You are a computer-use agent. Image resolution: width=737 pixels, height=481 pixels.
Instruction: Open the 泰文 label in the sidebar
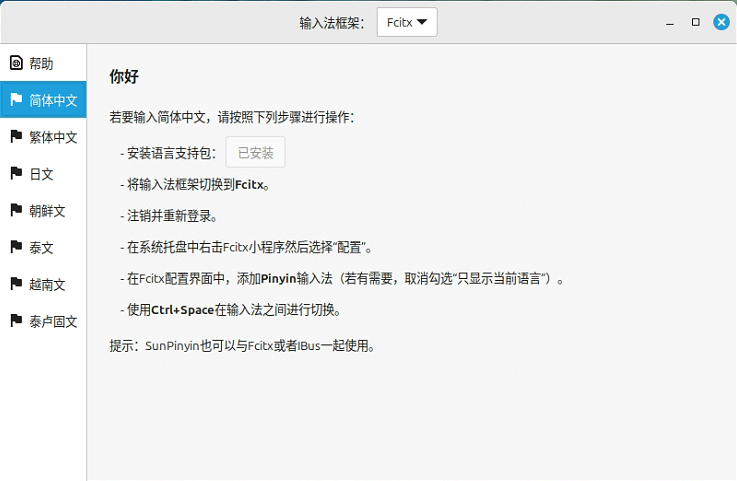[41, 247]
